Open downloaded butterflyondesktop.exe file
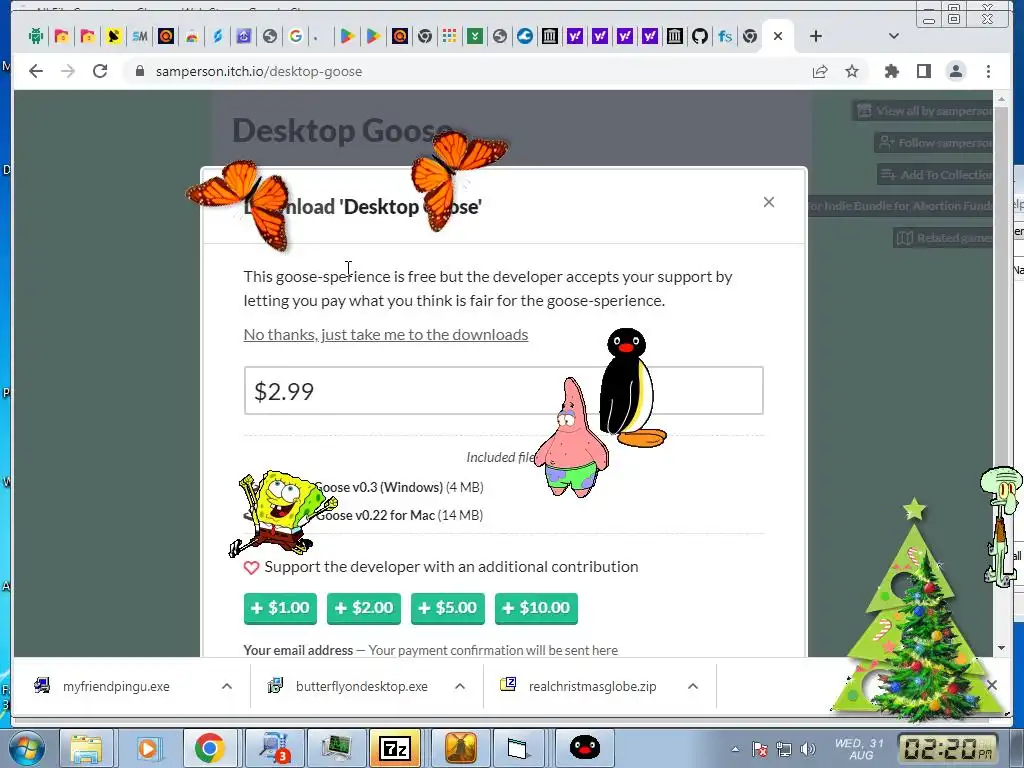1024x768 pixels. click(x=361, y=686)
